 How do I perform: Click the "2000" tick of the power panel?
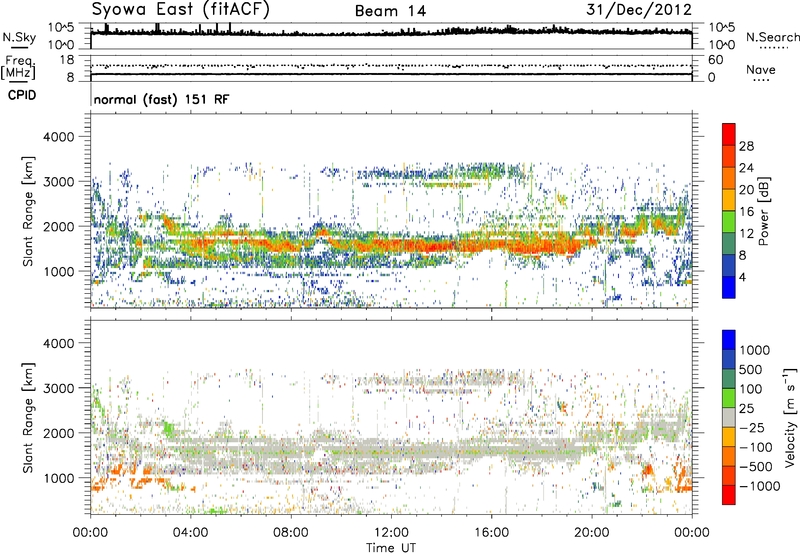pos(59,226)
